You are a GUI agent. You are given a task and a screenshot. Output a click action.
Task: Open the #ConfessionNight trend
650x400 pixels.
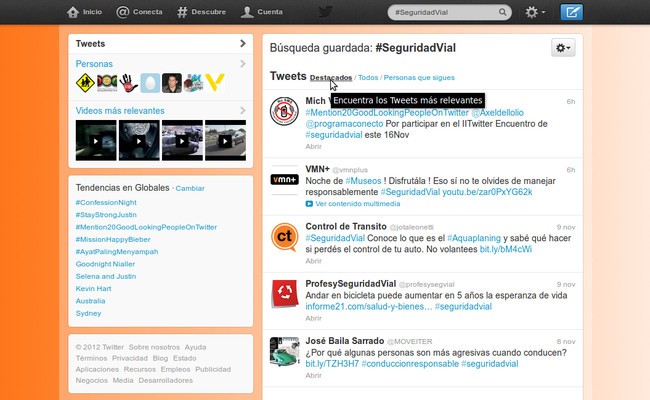click(x=106, y=202)
